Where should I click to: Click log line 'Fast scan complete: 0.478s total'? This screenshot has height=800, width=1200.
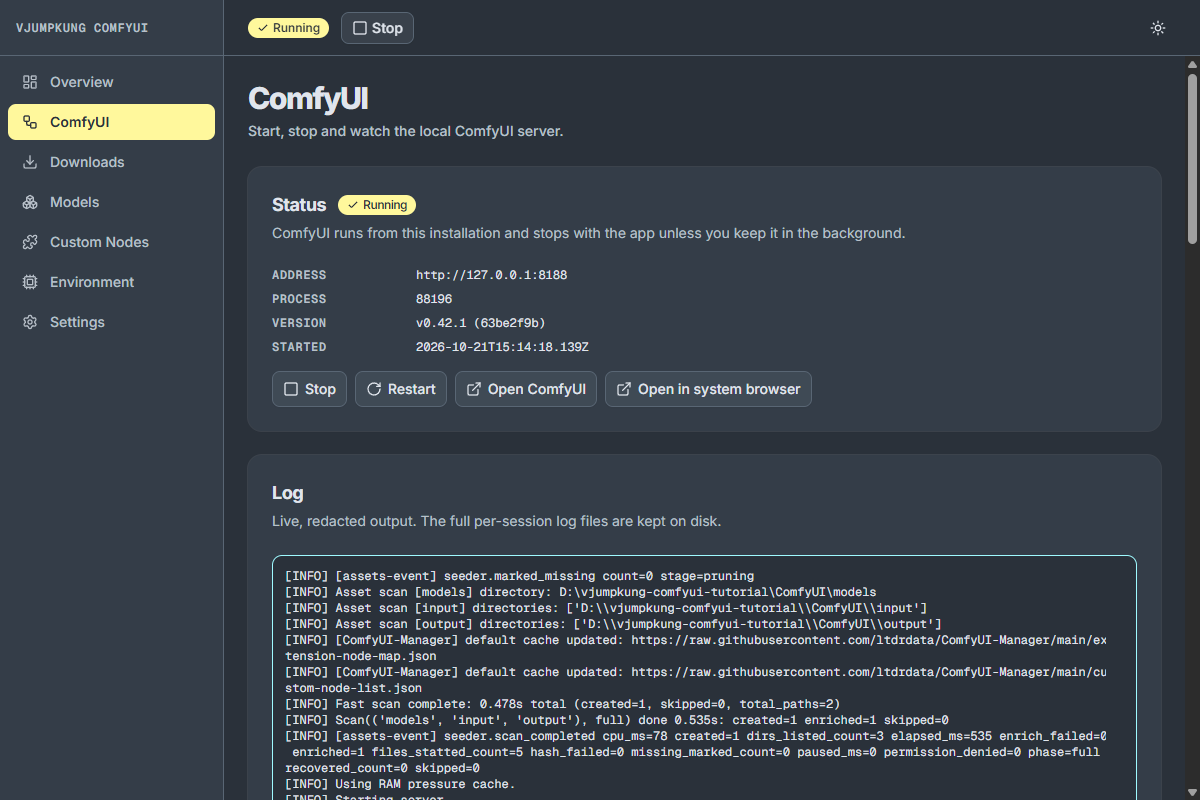(563, 704)
